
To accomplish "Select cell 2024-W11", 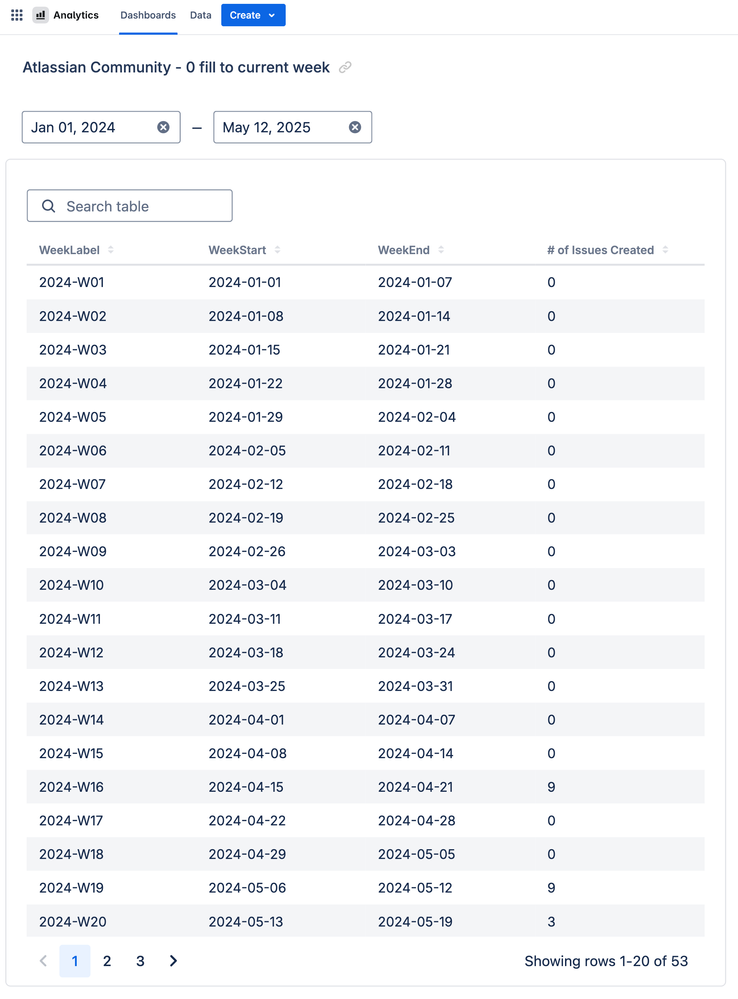I will click(70, 619).
